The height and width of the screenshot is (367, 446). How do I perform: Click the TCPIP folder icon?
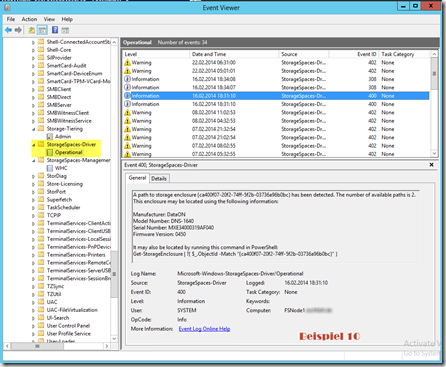(x=41, y=215)
